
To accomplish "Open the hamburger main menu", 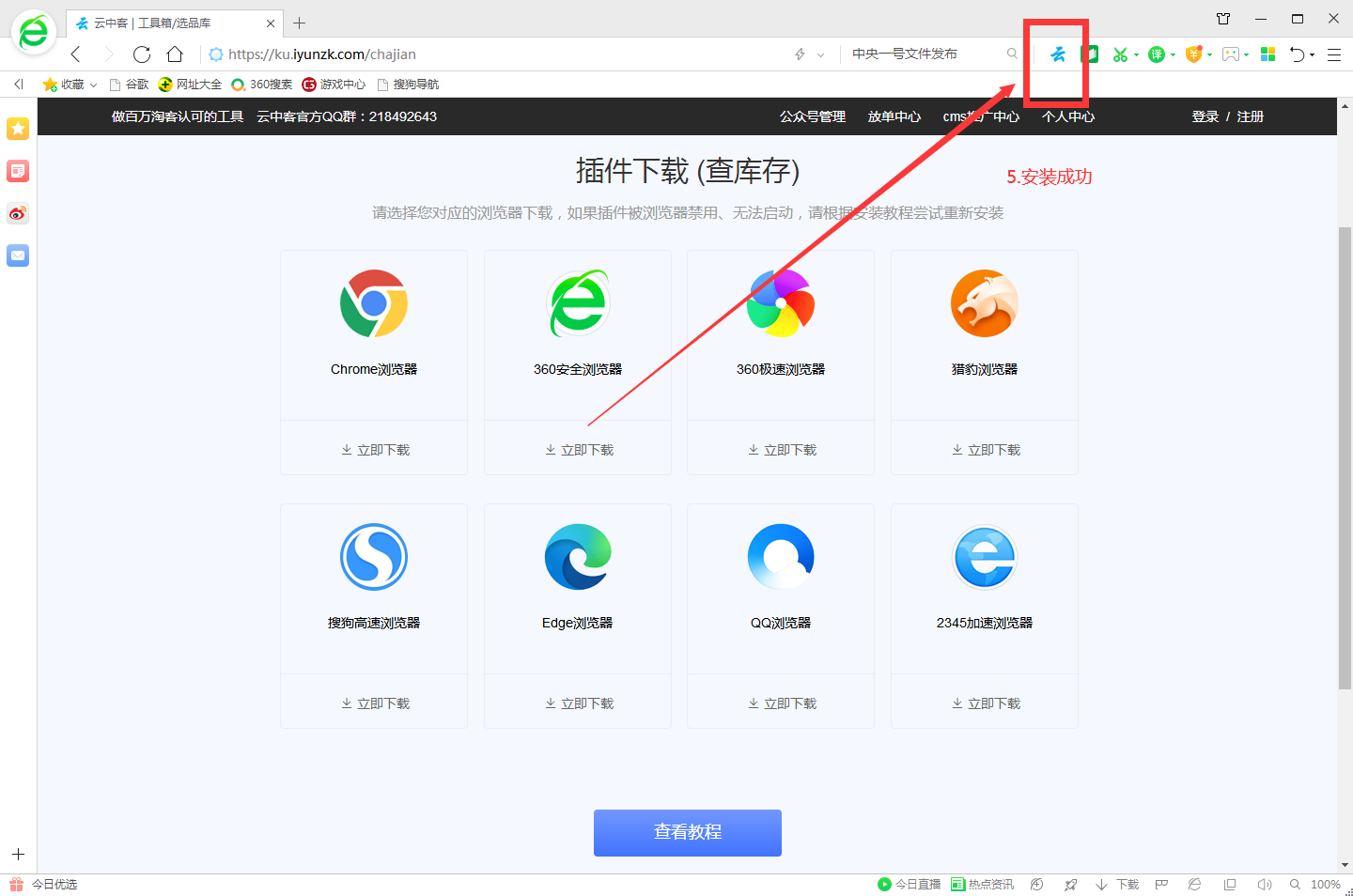I will point(1334,54).
